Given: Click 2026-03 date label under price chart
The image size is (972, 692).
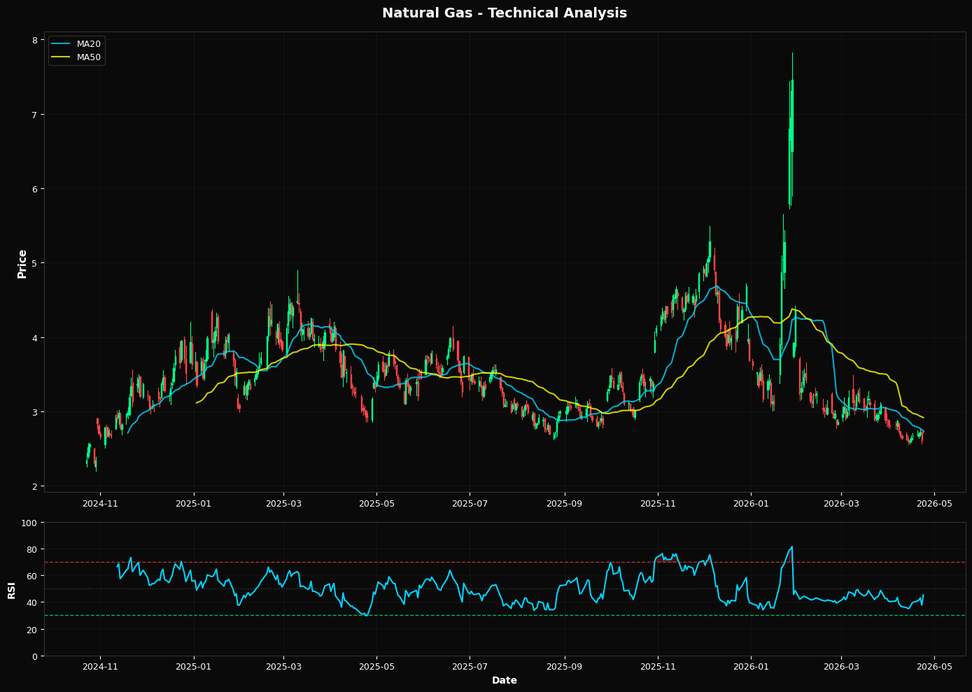Looking at the screenshot, I should click(x=841, y=503).
